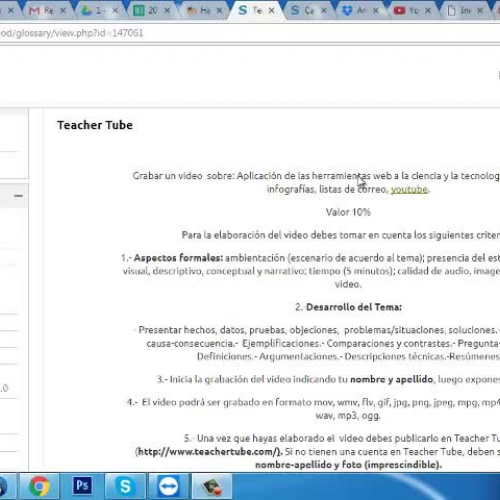Close the active Te tab
The width and height of the screenshot is (500, 500).
272,11
